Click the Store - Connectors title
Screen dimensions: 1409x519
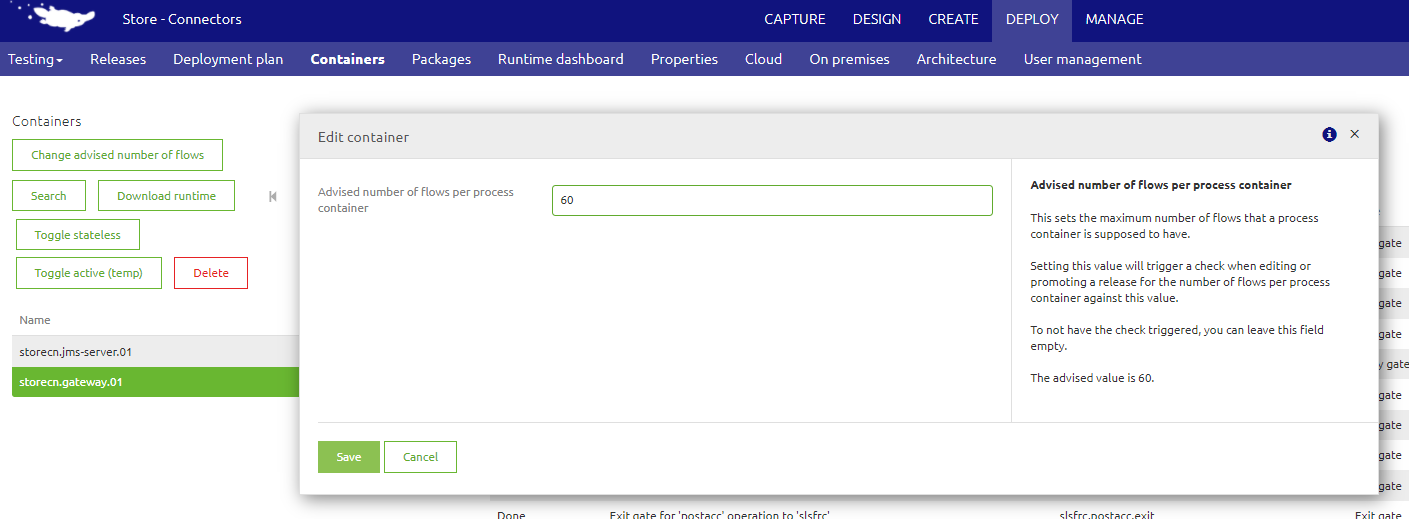(x=182, y=19)
